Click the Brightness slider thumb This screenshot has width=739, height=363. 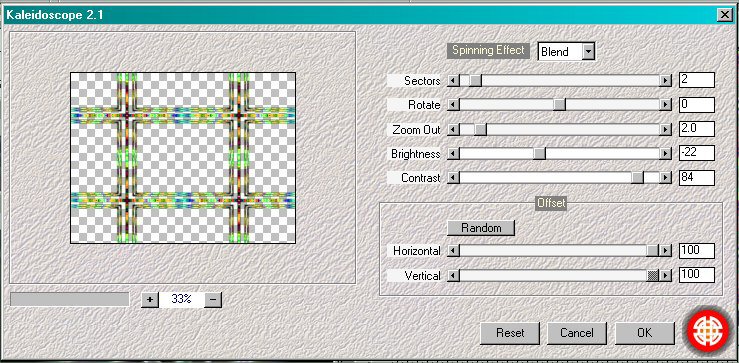tap(539, 154)
